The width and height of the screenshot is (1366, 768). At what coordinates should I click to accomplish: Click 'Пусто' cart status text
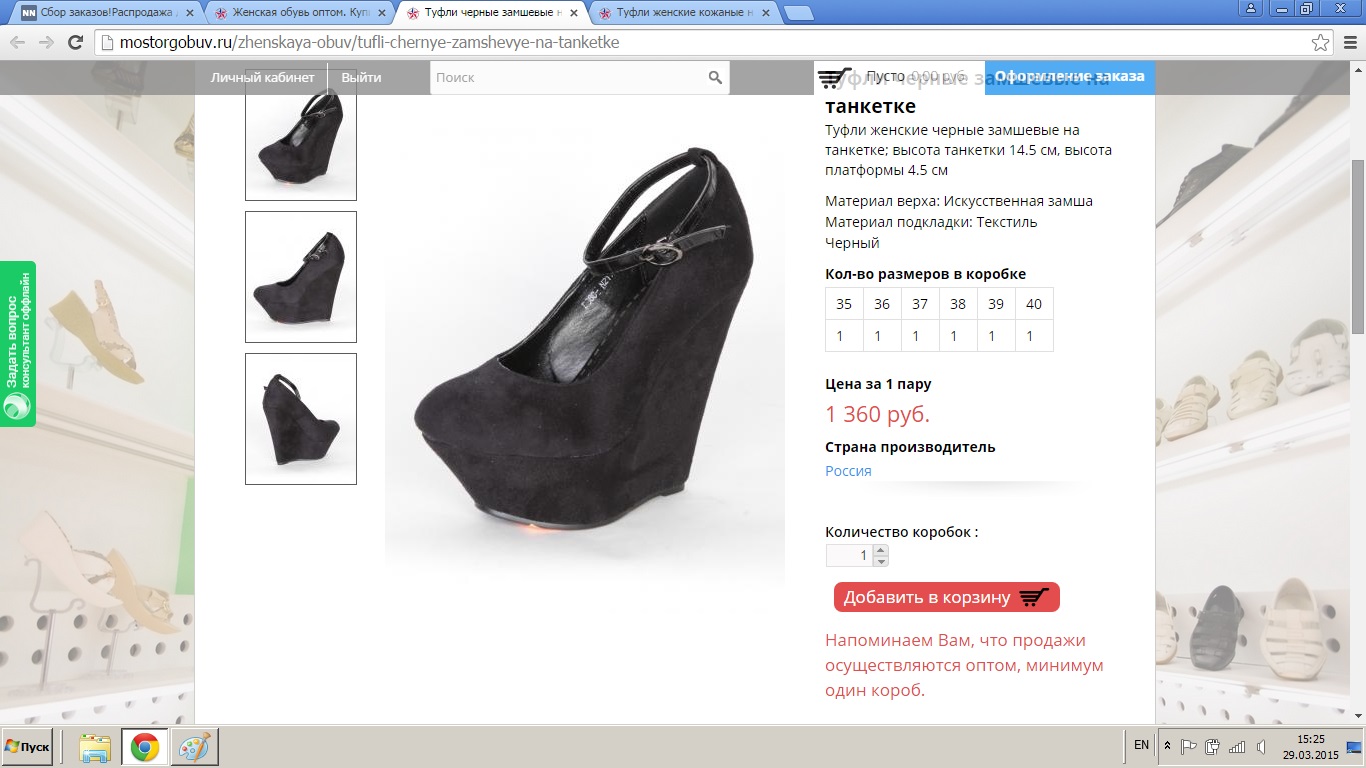pyautogui.click(x=884, y=76)
